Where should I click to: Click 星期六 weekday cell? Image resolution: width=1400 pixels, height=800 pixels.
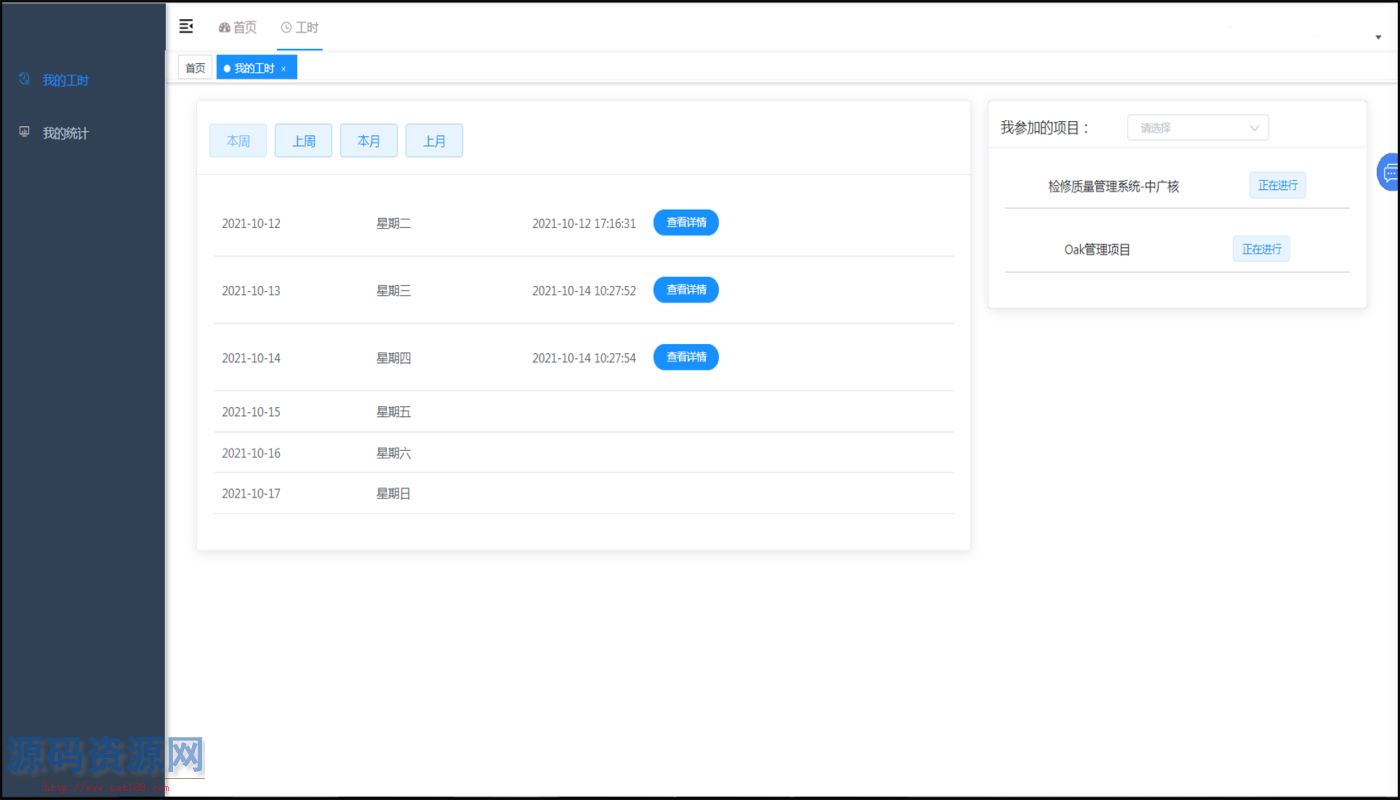tap(393, 453)
